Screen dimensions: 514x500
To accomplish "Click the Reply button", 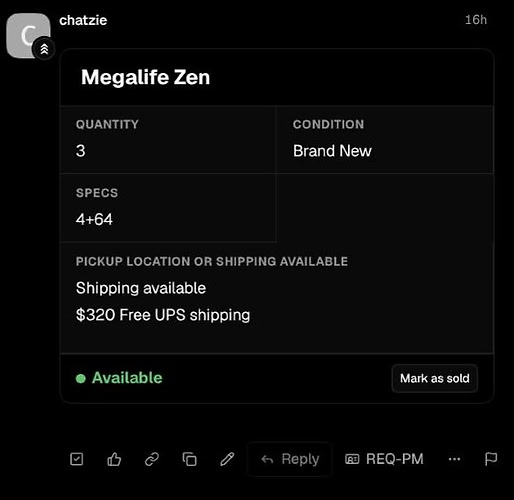I will (290, 459).
